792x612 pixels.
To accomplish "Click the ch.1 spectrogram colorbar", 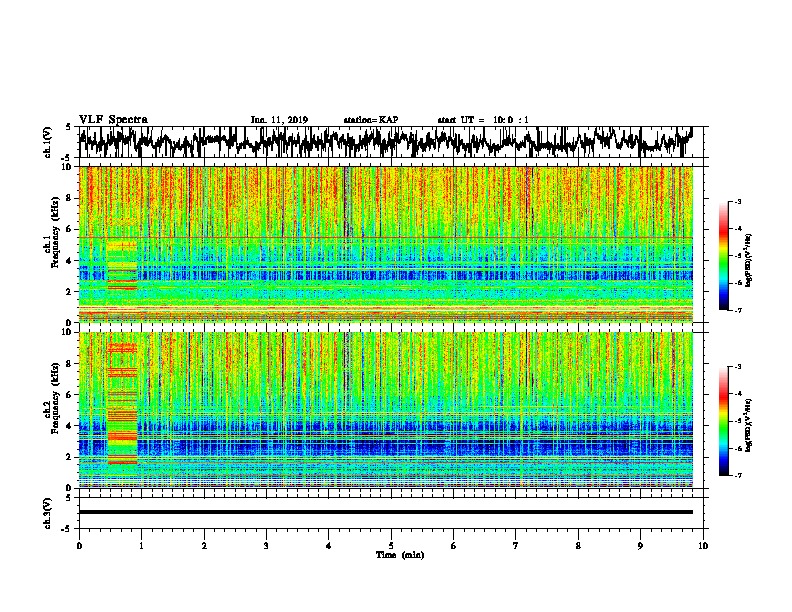I will pyautogui.click(x=724, y=256).
